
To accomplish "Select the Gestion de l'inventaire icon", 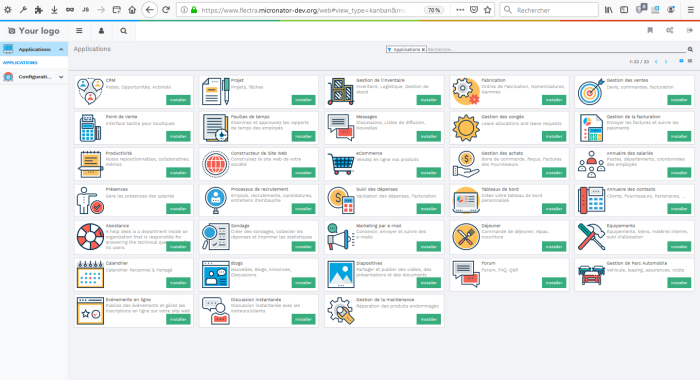I will (x=341, y=91).
